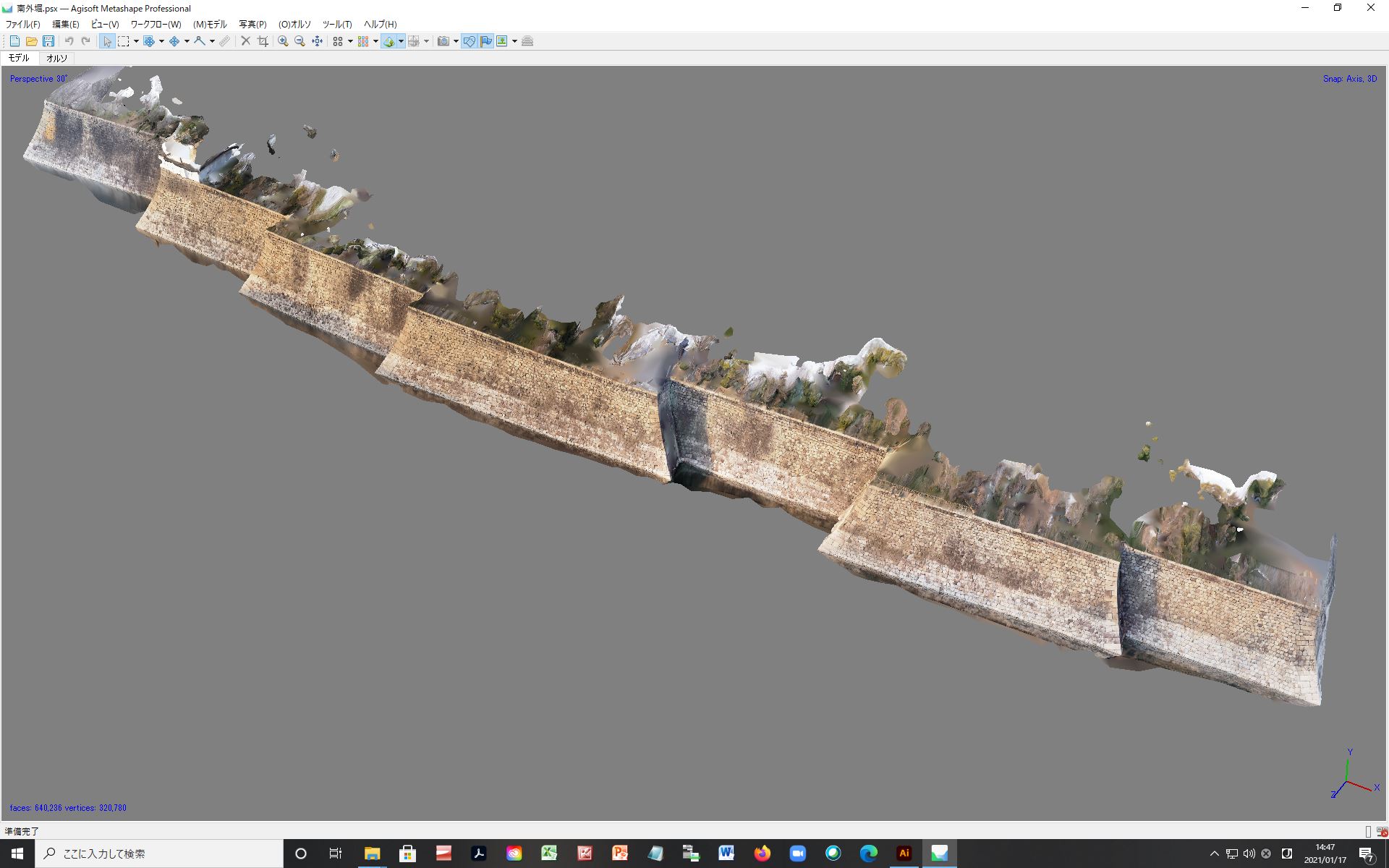Click the Crop selection tool
1389x868 pixels.
[263, 41]
